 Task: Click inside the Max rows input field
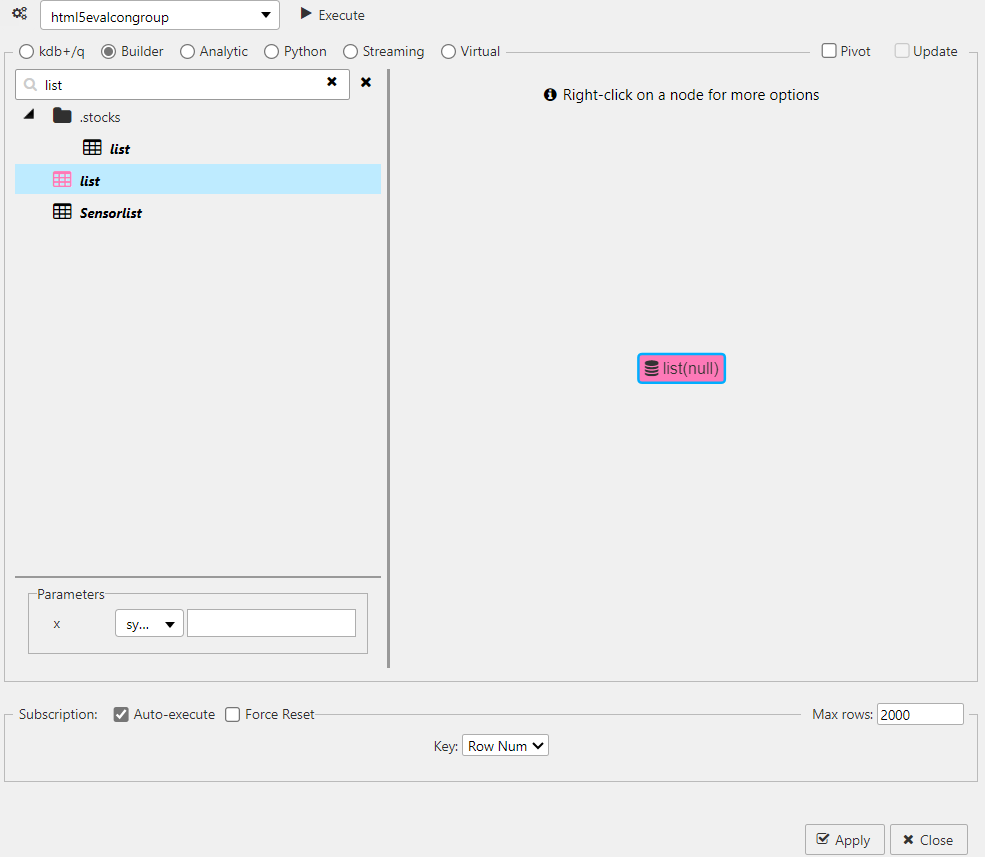(919, 713)
